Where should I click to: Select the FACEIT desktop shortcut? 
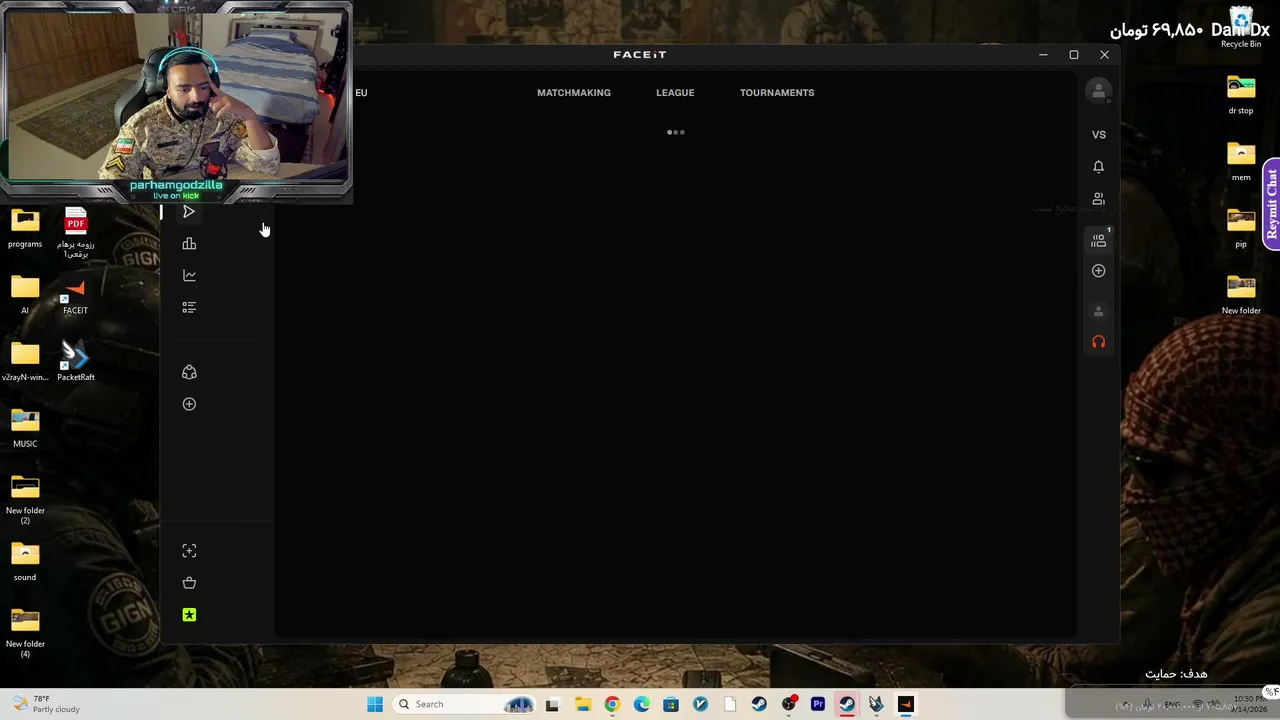[75, 296]
